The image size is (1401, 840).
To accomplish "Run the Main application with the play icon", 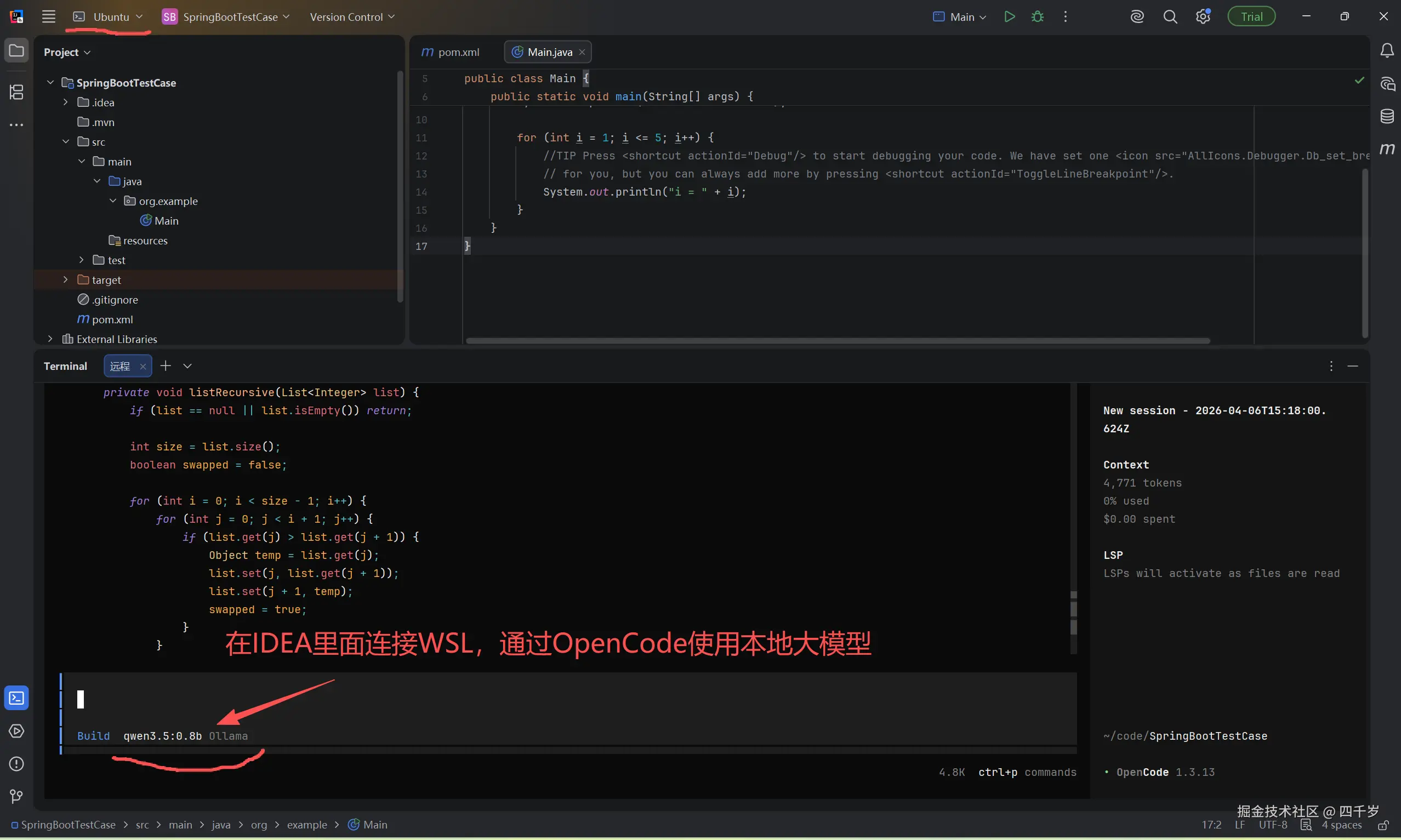I will [x=1009, y=16].
